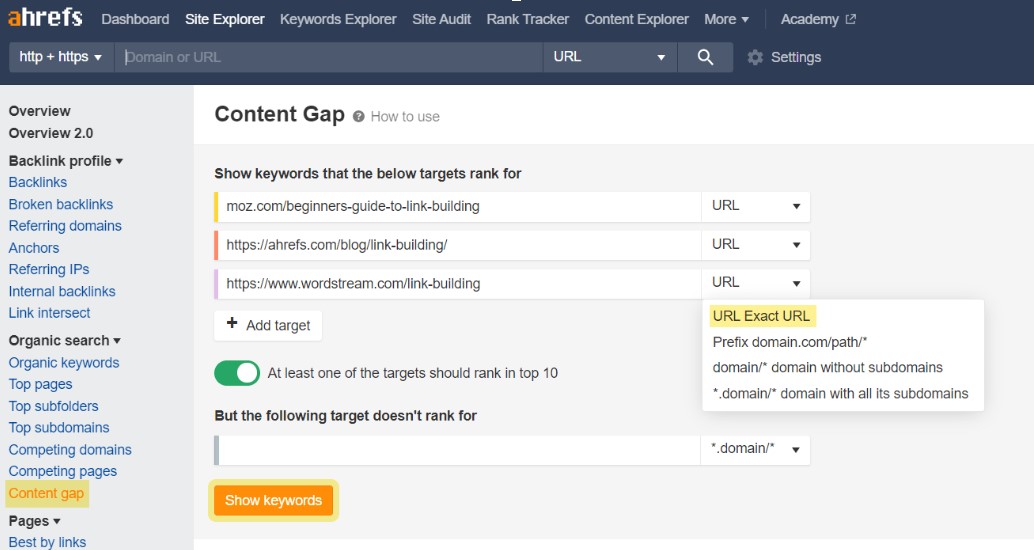The width and height of the screenshot is (1034, 550).
Task: Select 'domain/* domain without subdomains' option
Action: [828, 367]
